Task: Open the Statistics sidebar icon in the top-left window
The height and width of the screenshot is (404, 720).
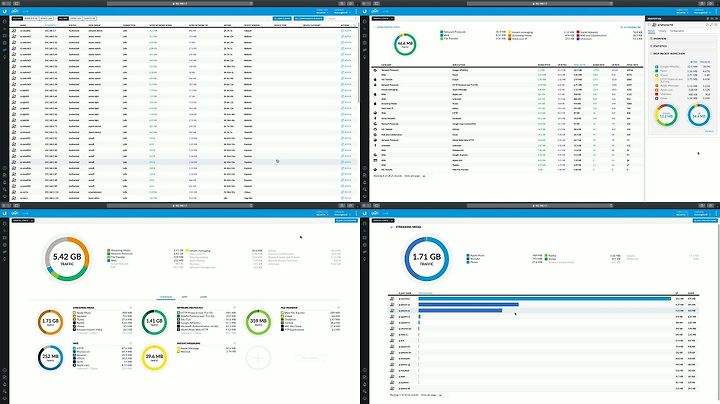Action: [x=5, y=28]
